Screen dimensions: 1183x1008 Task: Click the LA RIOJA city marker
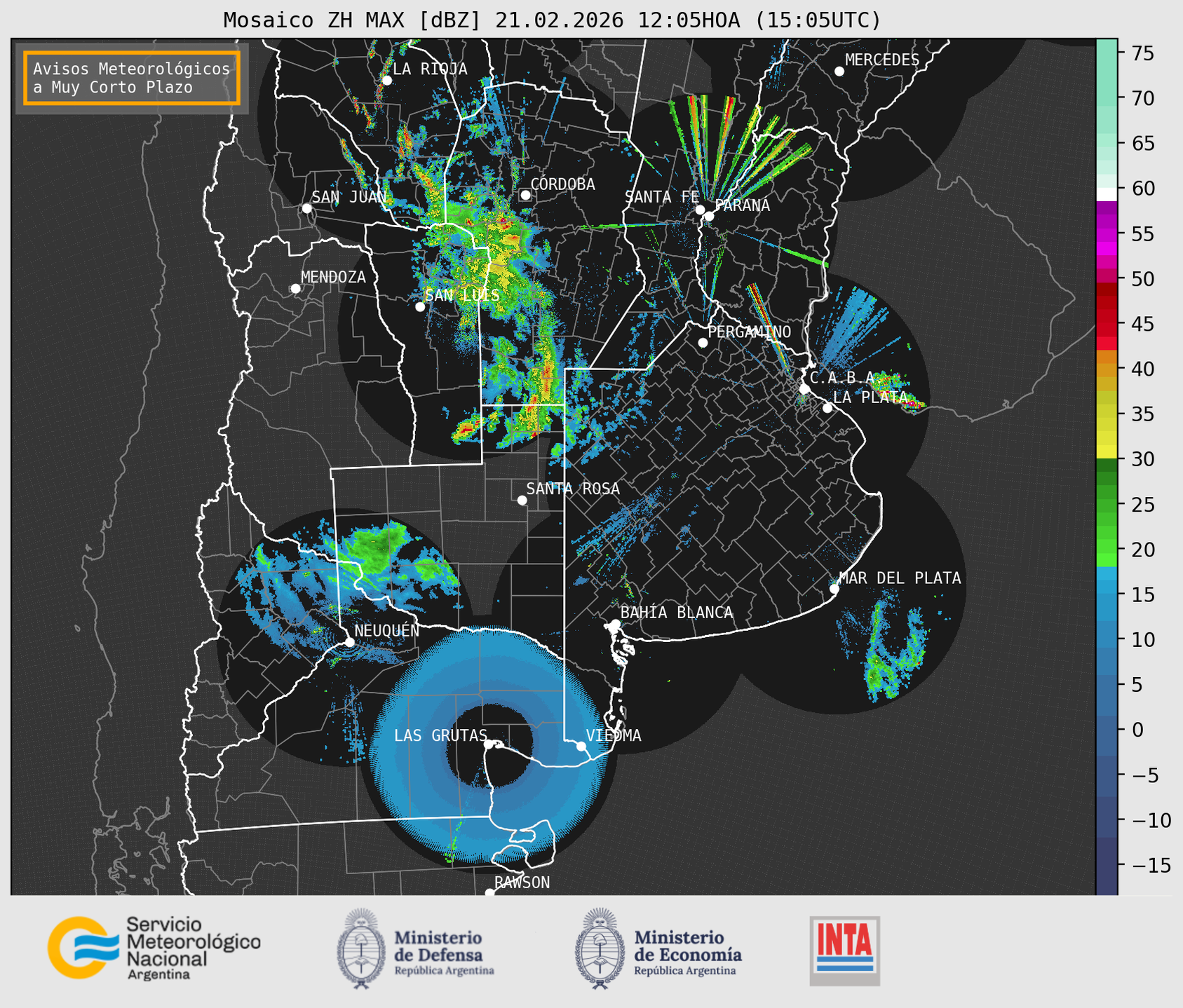(386, 81)
